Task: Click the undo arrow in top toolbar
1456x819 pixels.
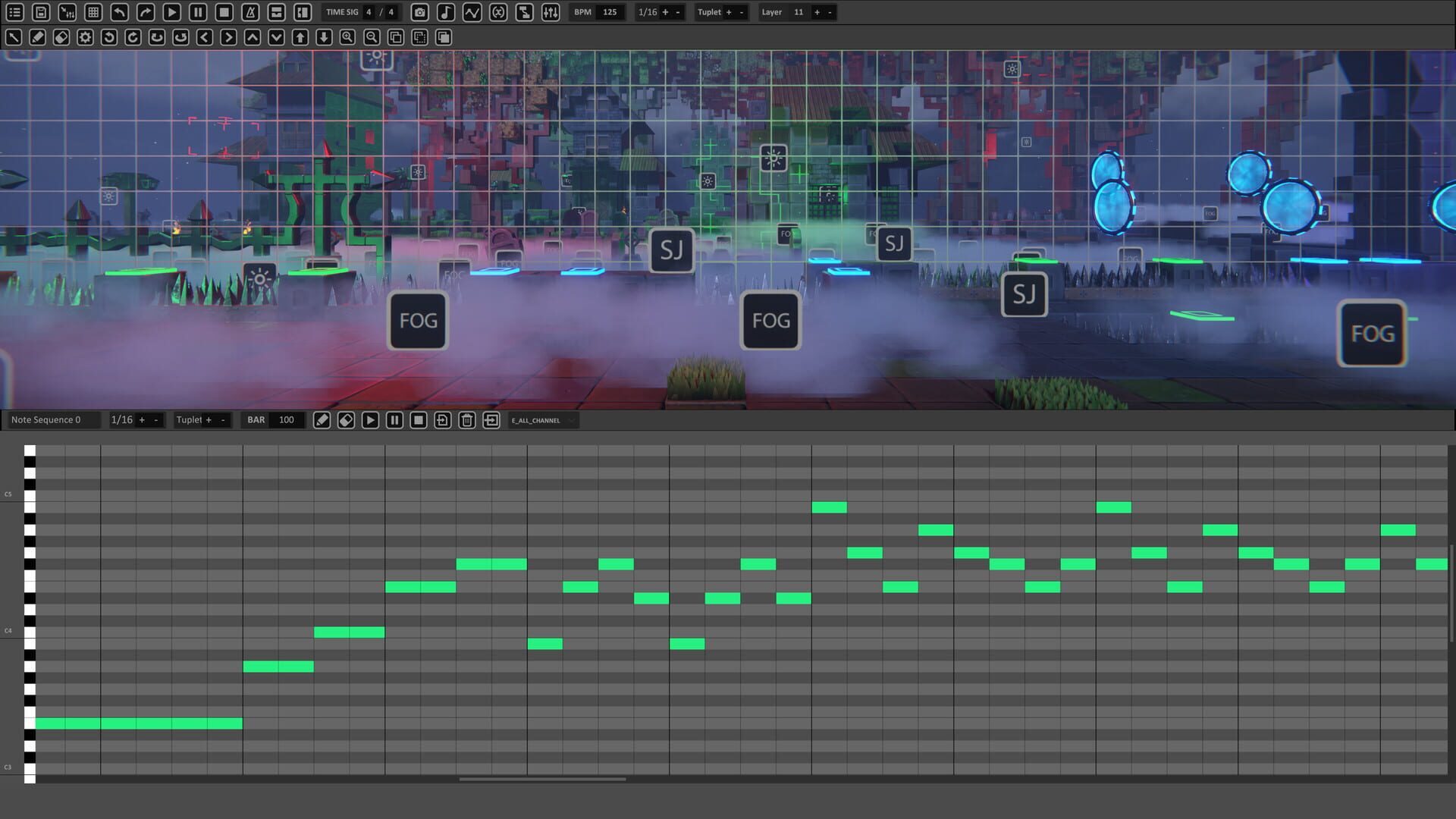Action: (x=119, y=12)
